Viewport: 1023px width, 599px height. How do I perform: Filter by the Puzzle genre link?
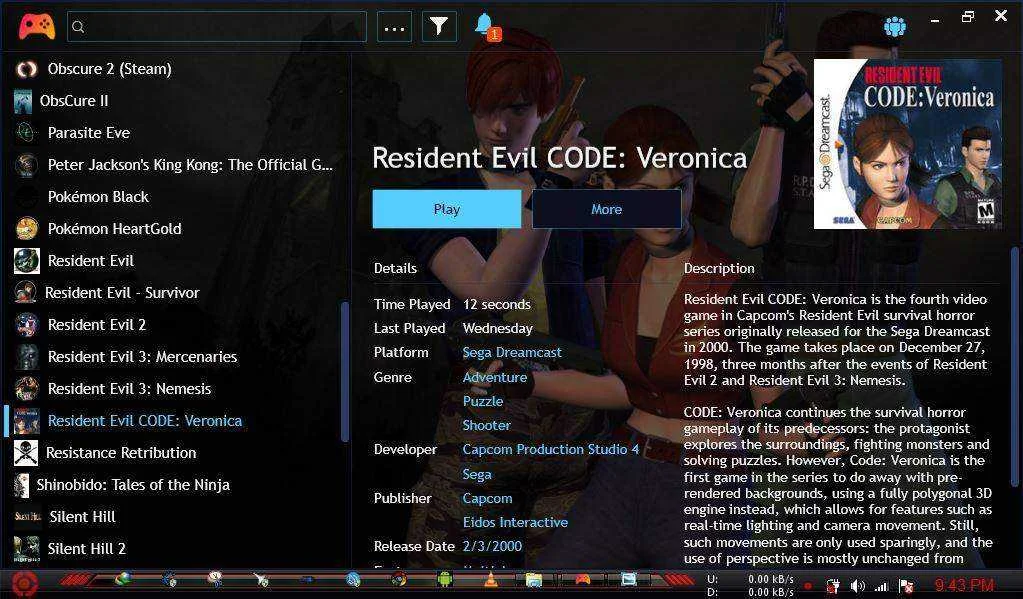pyautogui.click(x=483, y=401)
